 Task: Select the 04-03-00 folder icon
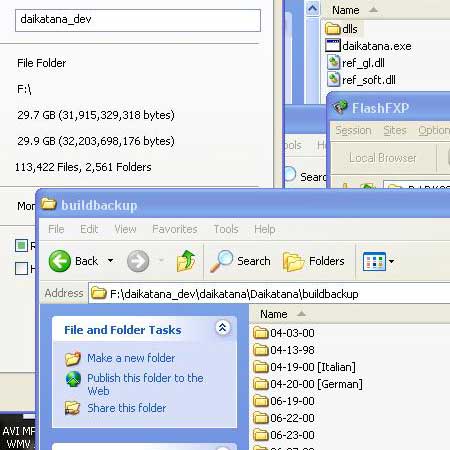point(261,333)
